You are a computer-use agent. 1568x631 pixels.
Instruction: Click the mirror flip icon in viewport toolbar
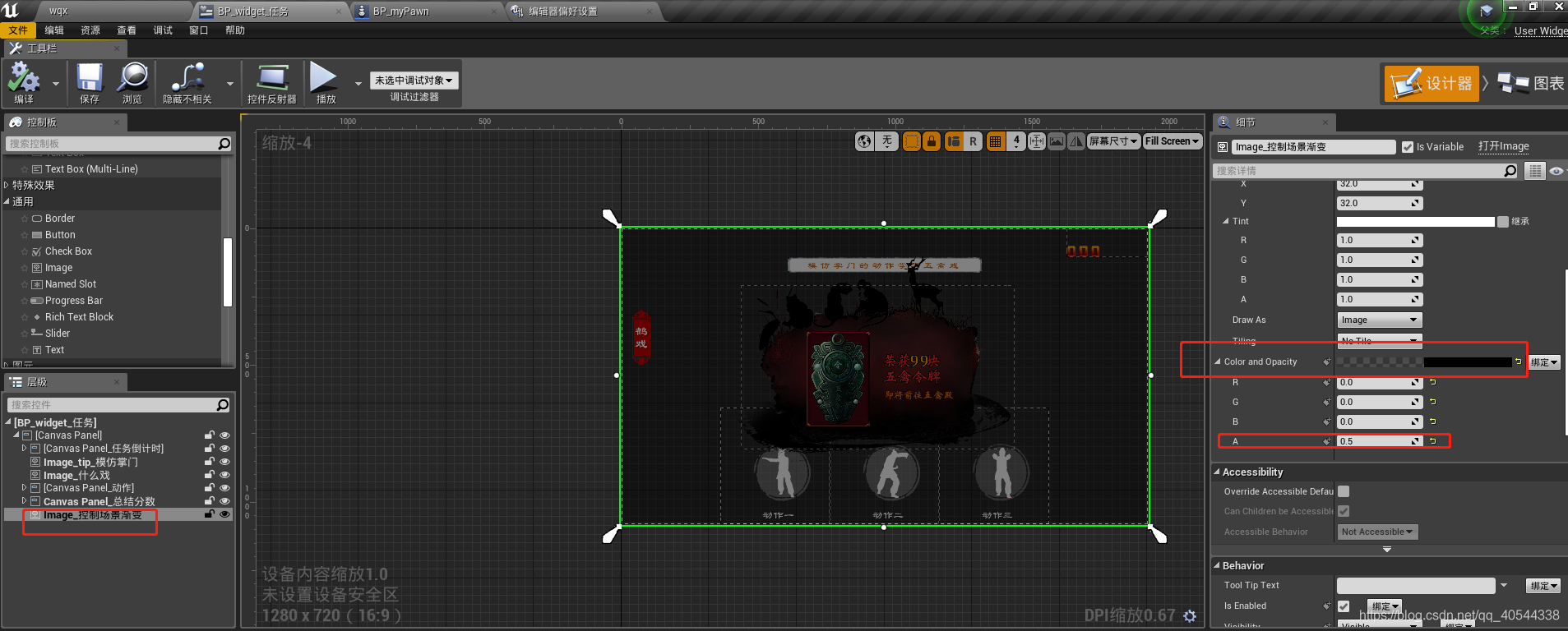point(1075,141)
